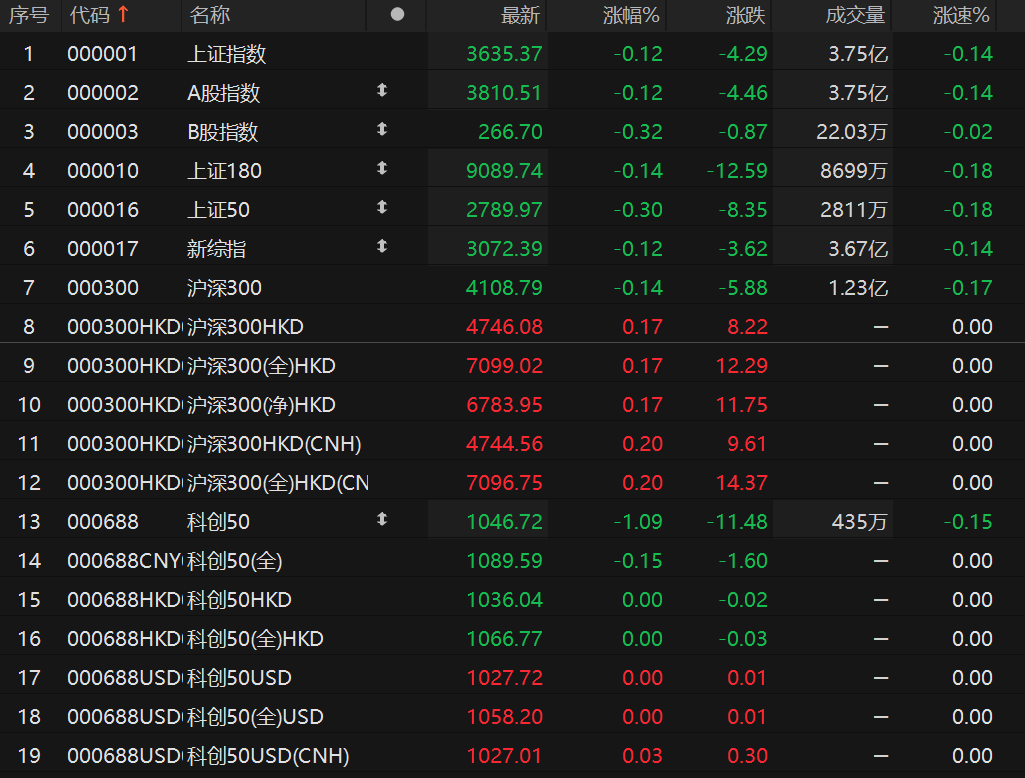This screenshot has height=778, width=1025.
Task: Click the 涨跌 column header
Action: tap(746, 15)
